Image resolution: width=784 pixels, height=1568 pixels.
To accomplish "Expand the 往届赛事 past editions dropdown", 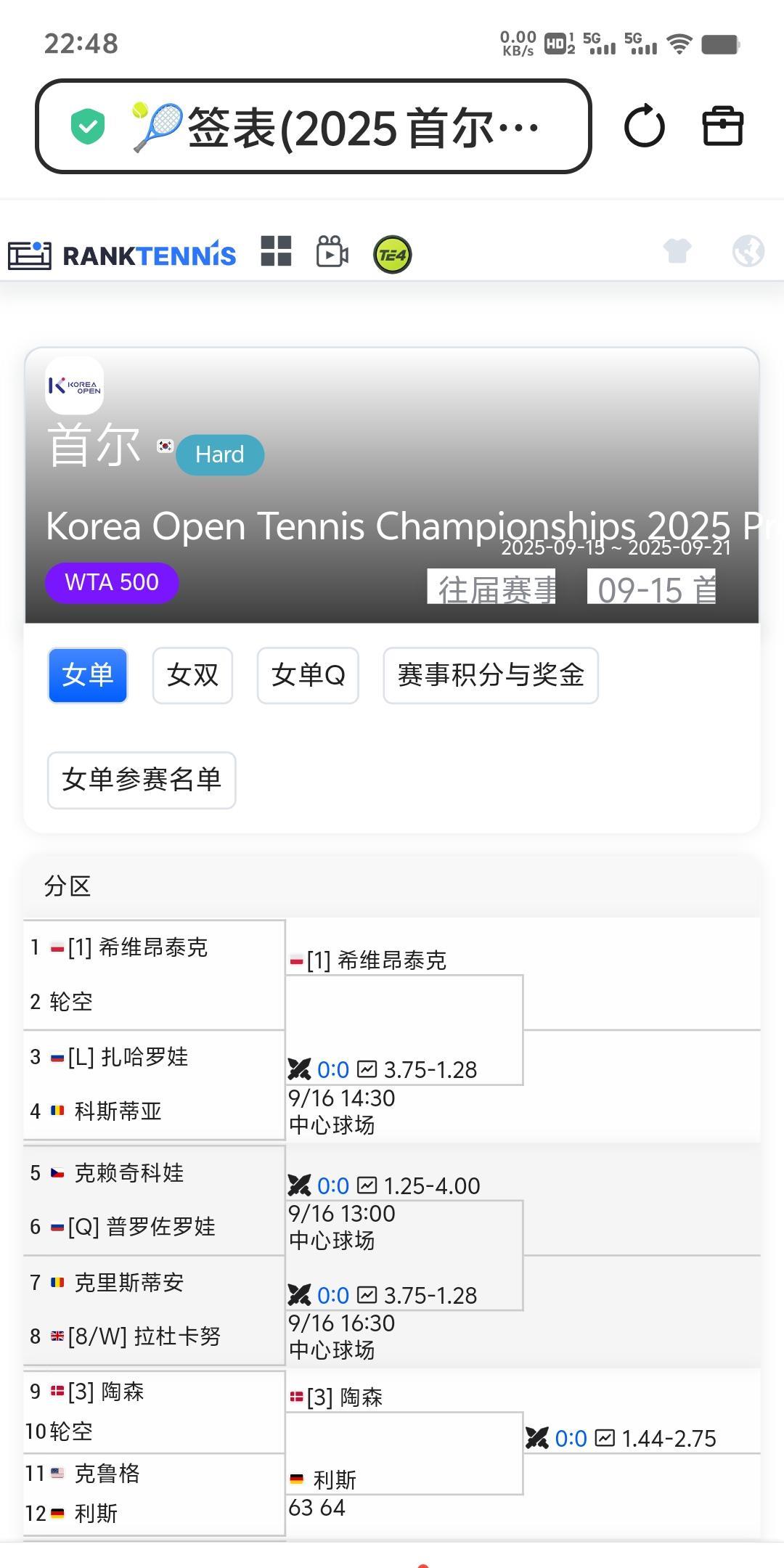I will tap(491, 587).
